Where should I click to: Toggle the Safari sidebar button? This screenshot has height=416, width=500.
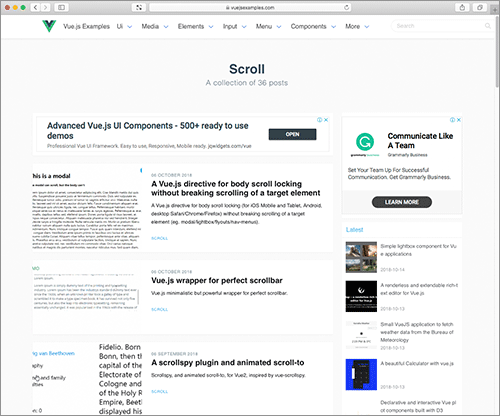tap(61, 7)
